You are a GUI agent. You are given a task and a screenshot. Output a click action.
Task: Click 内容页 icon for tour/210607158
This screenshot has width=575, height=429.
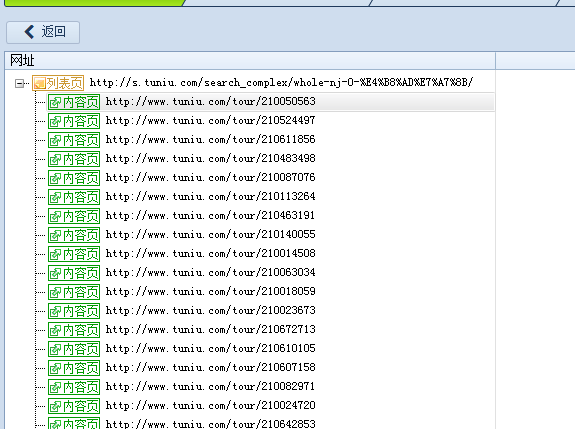click(x=74, y=368)
